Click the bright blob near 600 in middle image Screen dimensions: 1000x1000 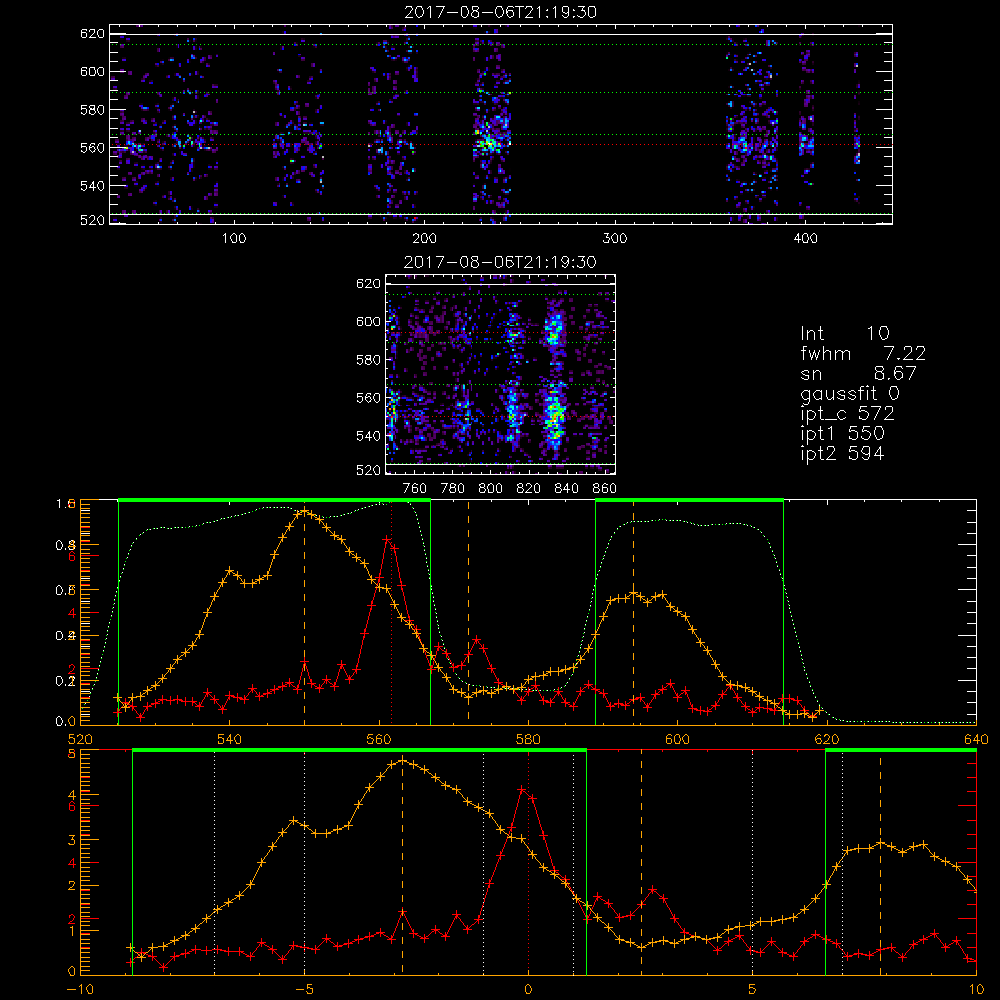click(554, 330)
